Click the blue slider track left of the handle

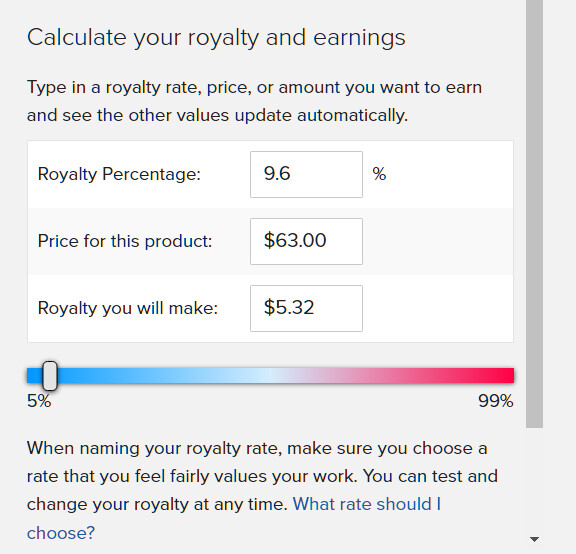35,375
